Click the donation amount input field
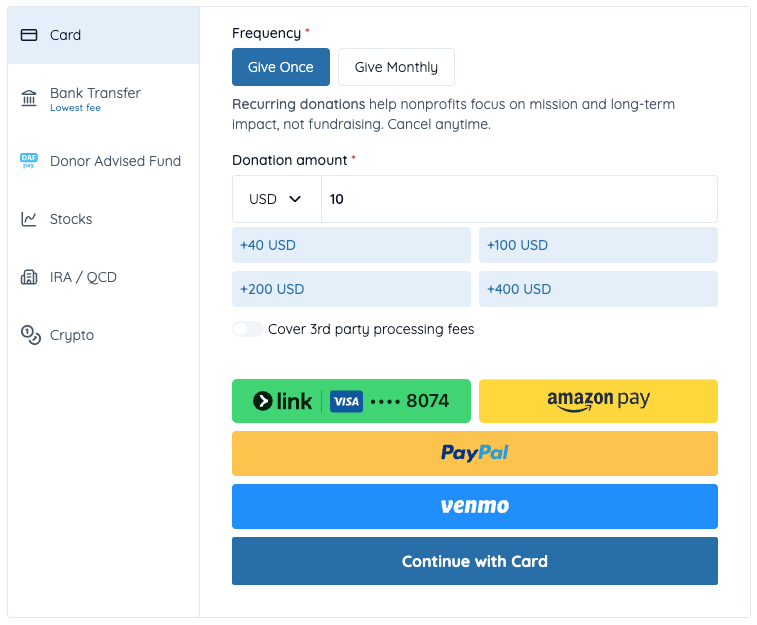This screenshot has width=757, height=625. 519,199
